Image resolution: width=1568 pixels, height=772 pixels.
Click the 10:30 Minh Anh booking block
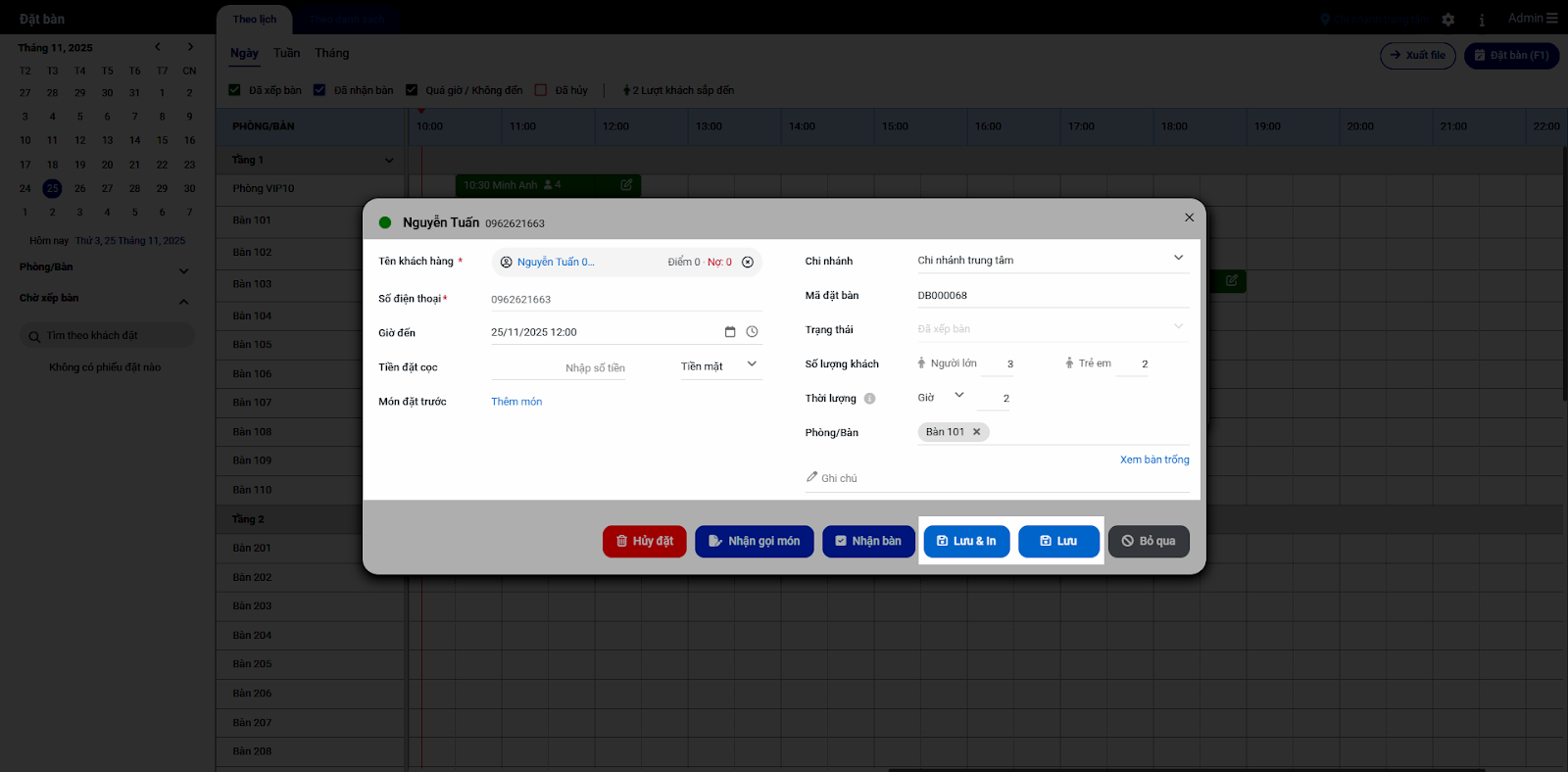point(548,185)
